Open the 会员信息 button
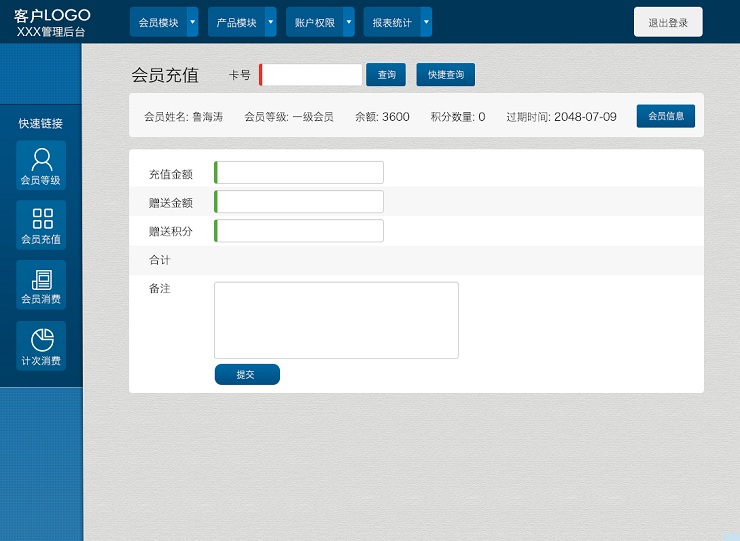Viewport: 740px width, 541px height. point(665,116)
